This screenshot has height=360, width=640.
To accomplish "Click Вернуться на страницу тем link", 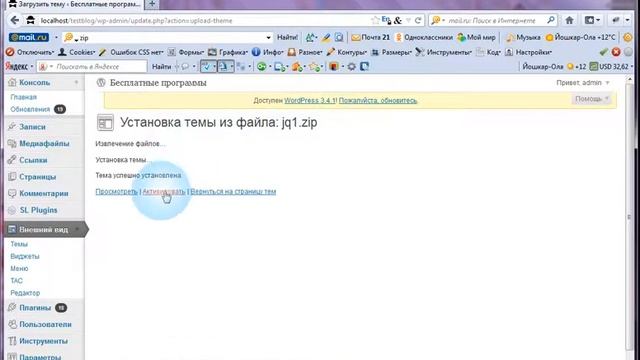I will coord(233,191).
